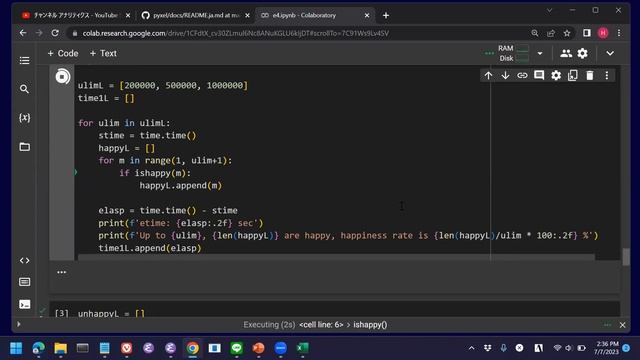
Task: Open File Explorer from taskbar
Action: [60, 348]
